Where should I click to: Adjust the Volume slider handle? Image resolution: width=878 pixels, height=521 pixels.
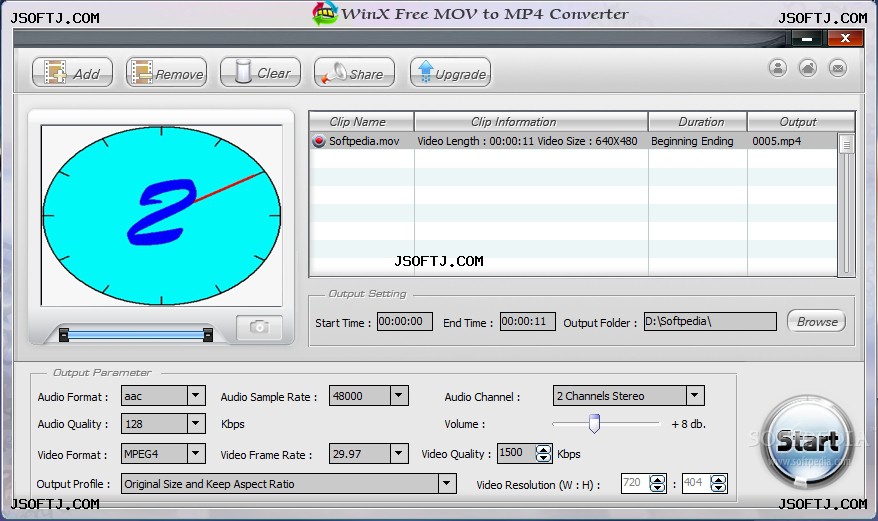tap(594, 424)
